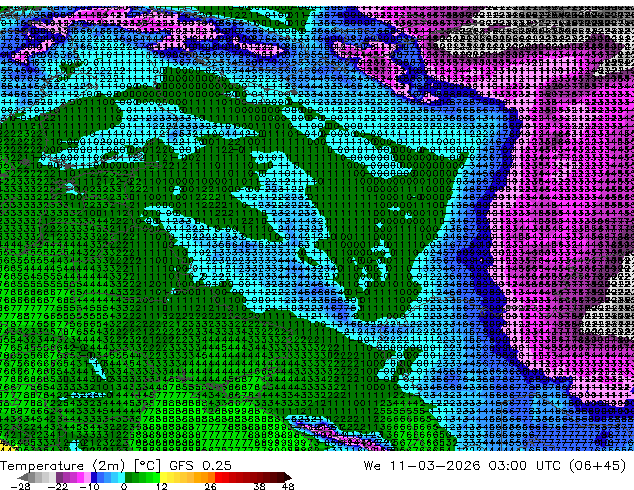Click the dark purple legend swatch above -22
Viewport: 634px width, 490px height.
tap(59, 477)
